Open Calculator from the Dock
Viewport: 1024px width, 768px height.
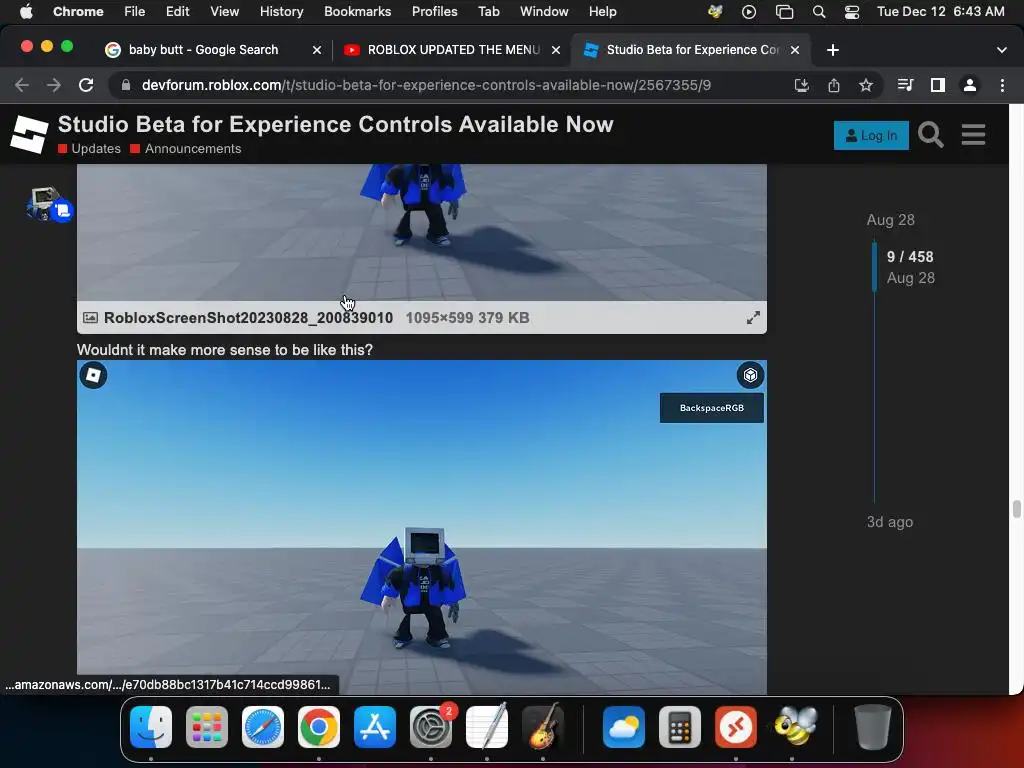click(680, 727)
